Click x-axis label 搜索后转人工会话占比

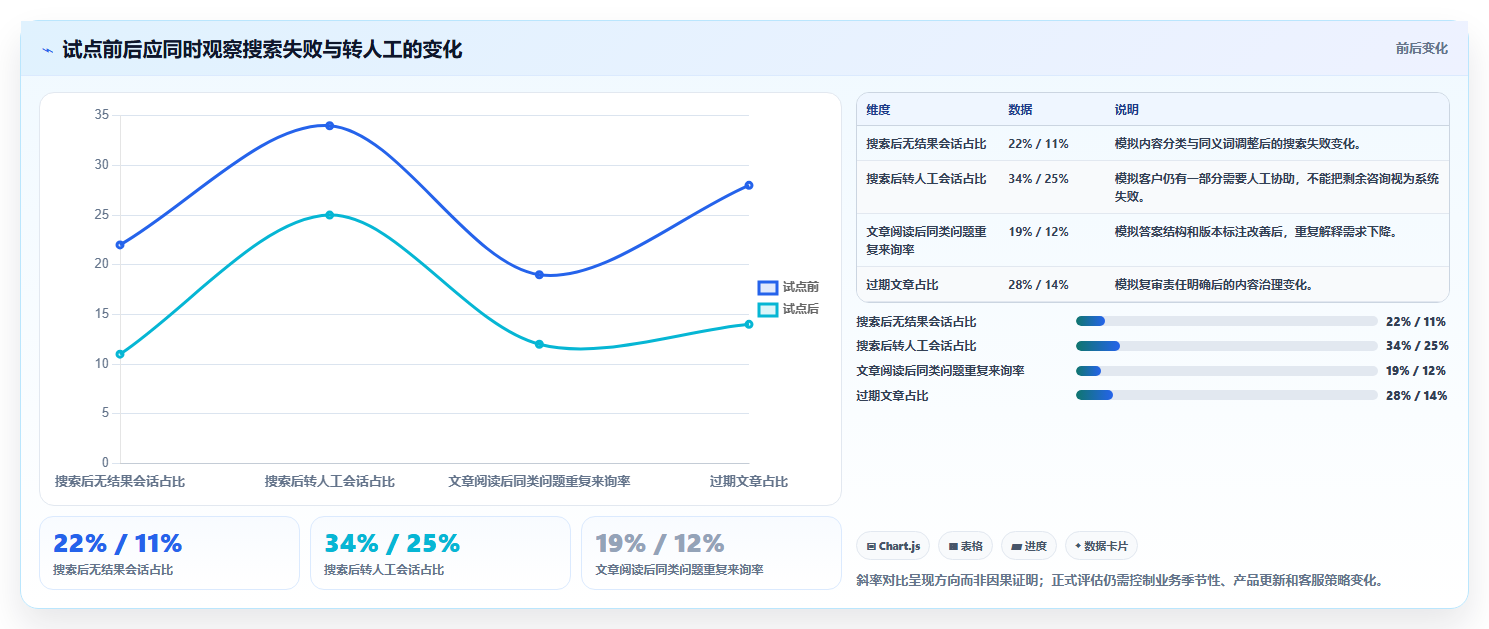pyautogui.click(x=329, y=482)
